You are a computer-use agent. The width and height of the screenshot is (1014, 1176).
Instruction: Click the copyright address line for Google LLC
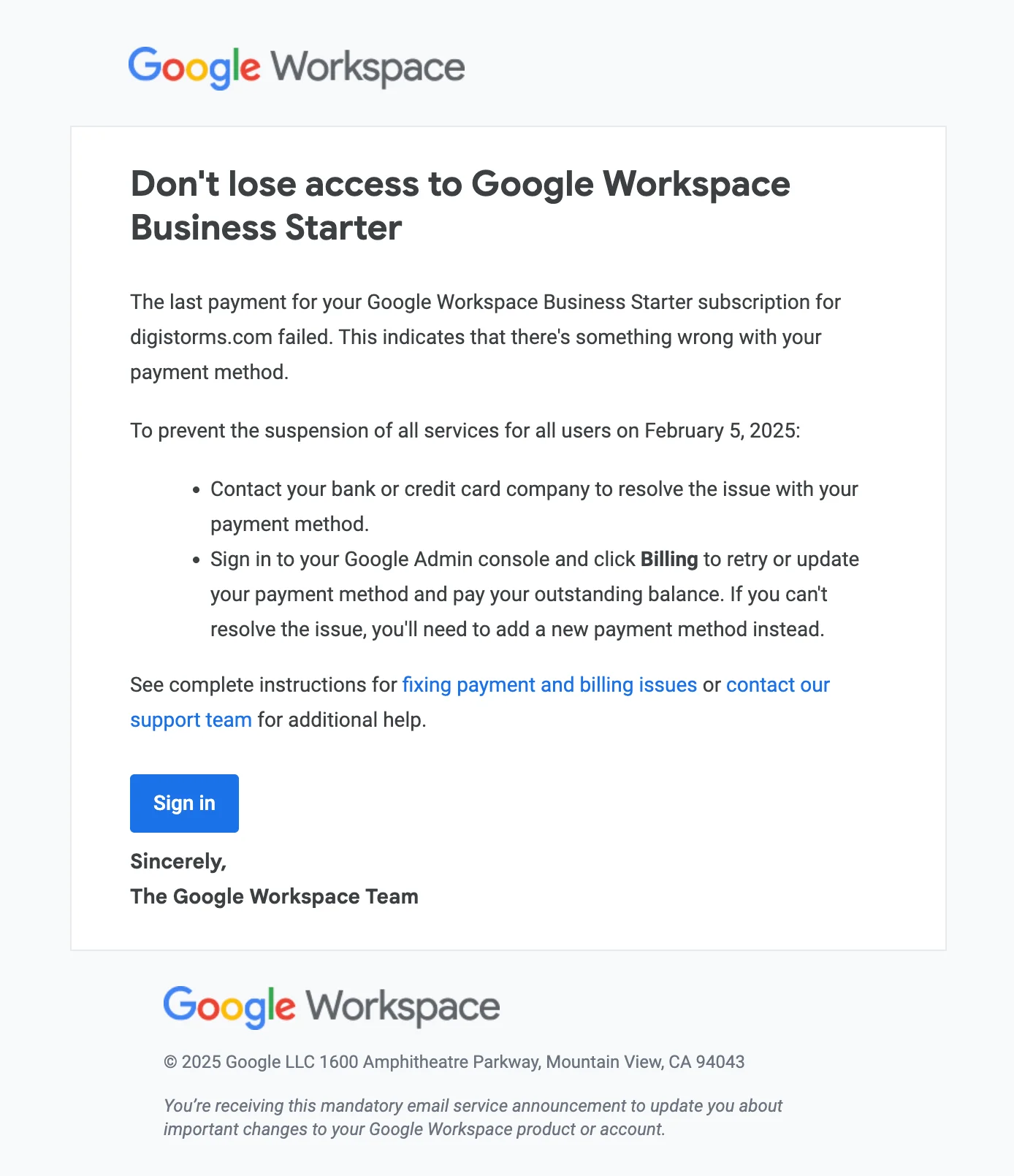tap(454, 1062)
